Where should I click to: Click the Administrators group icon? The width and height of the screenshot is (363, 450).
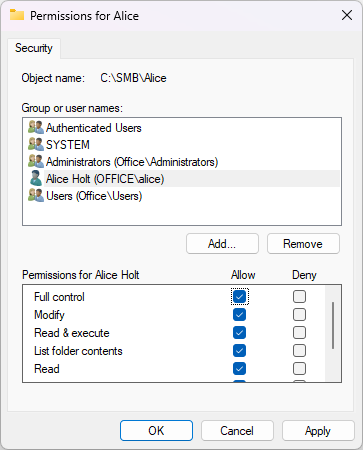tap(36, 161)
